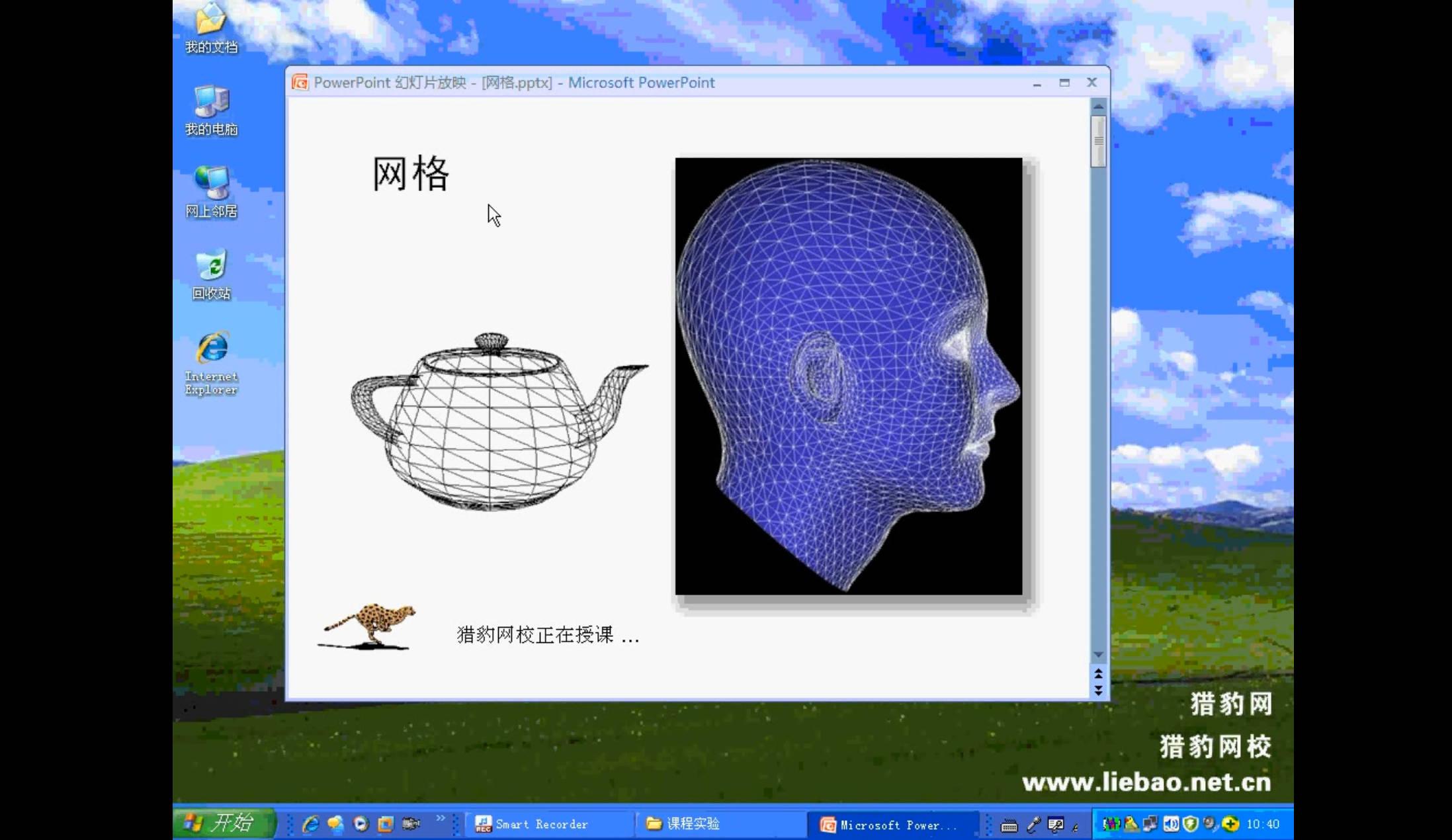Go to next slide with double-down arrow
1452x840 pixels.
(1098, 690)
